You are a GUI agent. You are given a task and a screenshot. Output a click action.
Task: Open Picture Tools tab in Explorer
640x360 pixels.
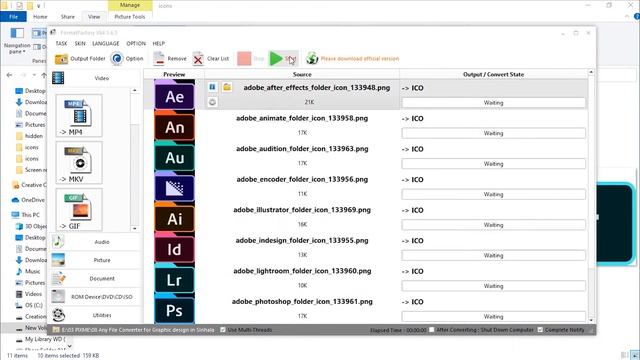(x=130, y=17)
